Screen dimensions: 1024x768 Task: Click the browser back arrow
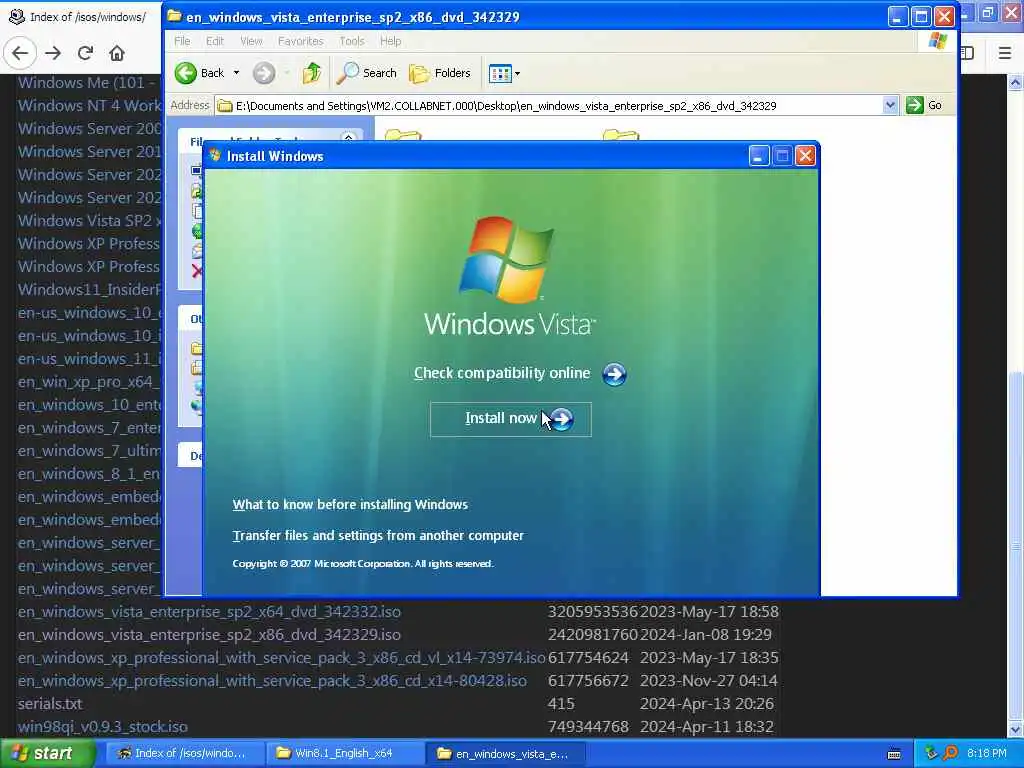point(20,53)
